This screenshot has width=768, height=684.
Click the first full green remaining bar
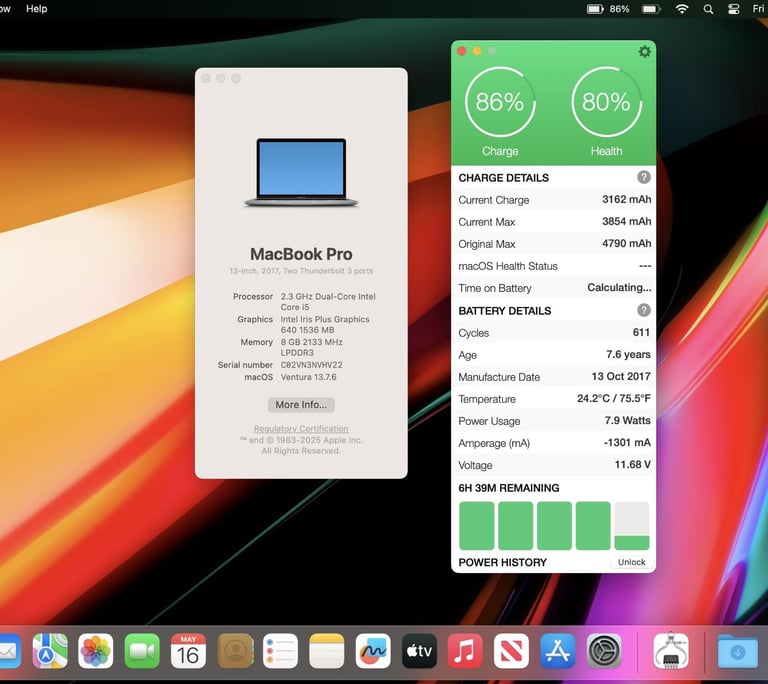click(477, 526)
